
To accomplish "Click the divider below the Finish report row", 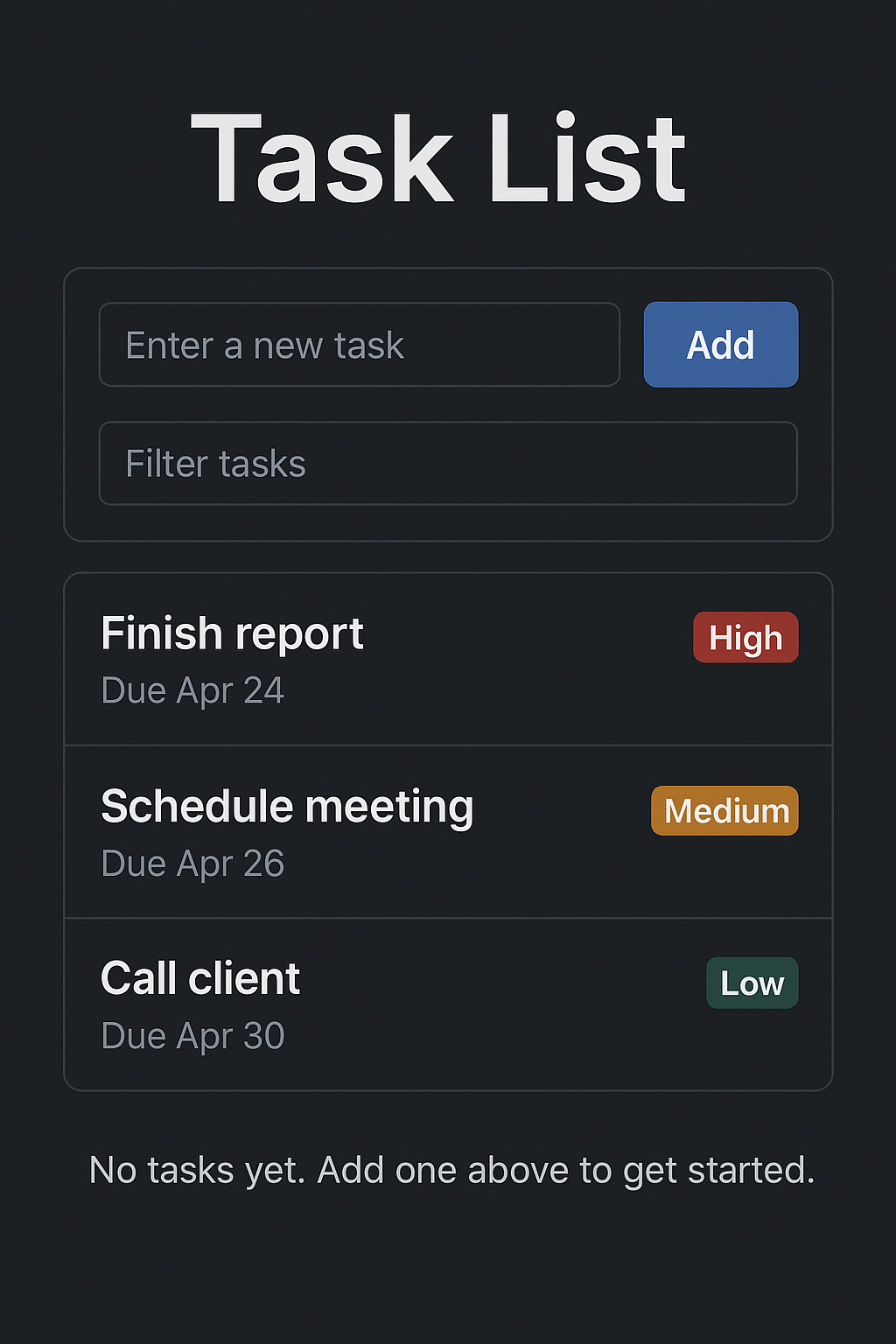I will pos(448,745).
